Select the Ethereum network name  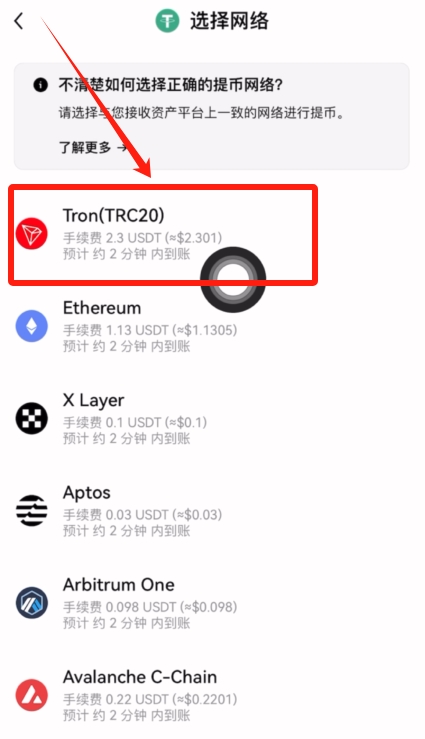pyautogui.click(x=102, y=308)
